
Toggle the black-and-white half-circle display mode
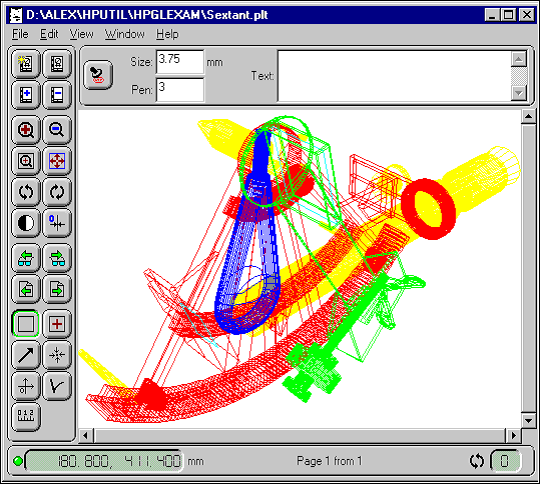[x=26, y=223]
